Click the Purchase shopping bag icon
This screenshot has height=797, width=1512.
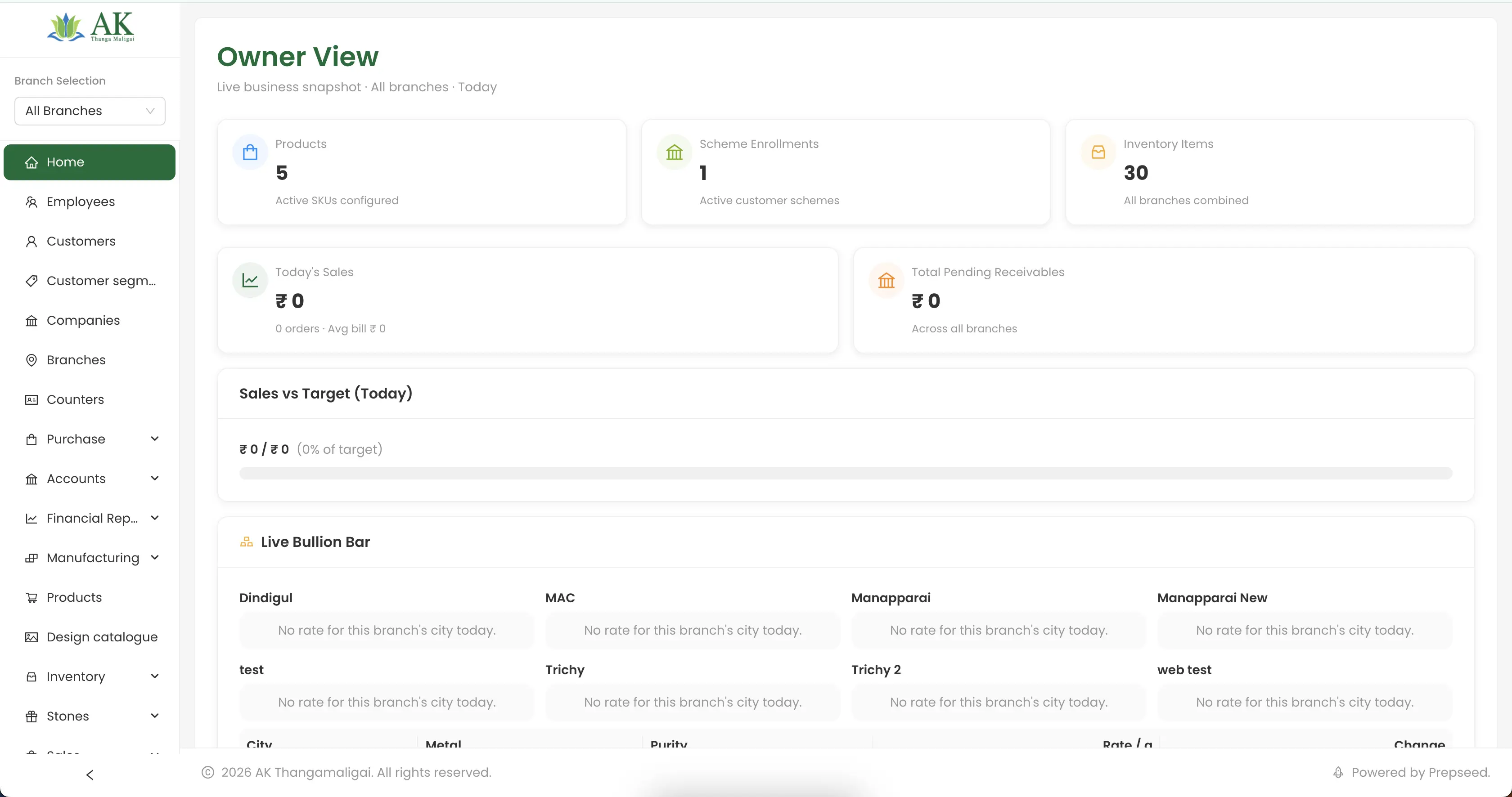pos(31,439)
